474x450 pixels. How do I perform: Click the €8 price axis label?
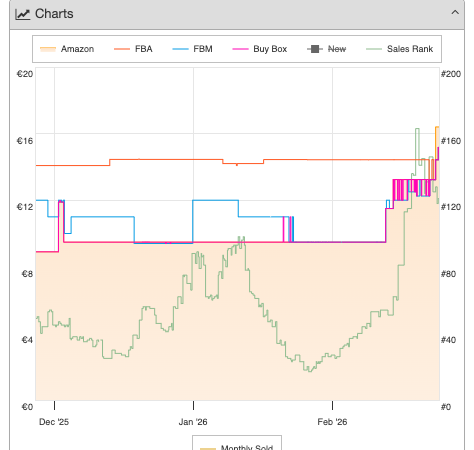[x=27, y=274]
